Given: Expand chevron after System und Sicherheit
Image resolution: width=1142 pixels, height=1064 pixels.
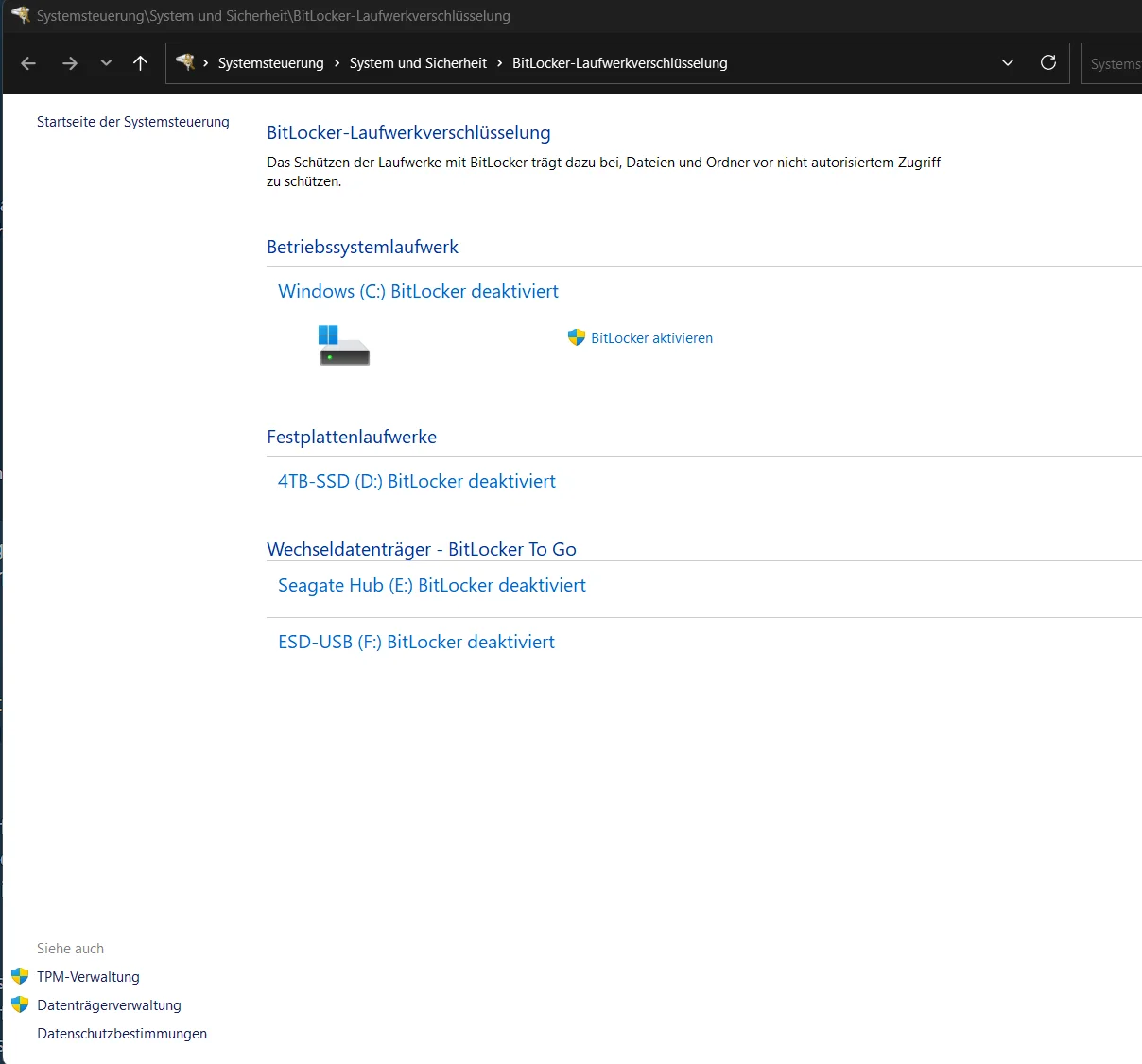Looking at the screenshot, I should tap(499, 63).
